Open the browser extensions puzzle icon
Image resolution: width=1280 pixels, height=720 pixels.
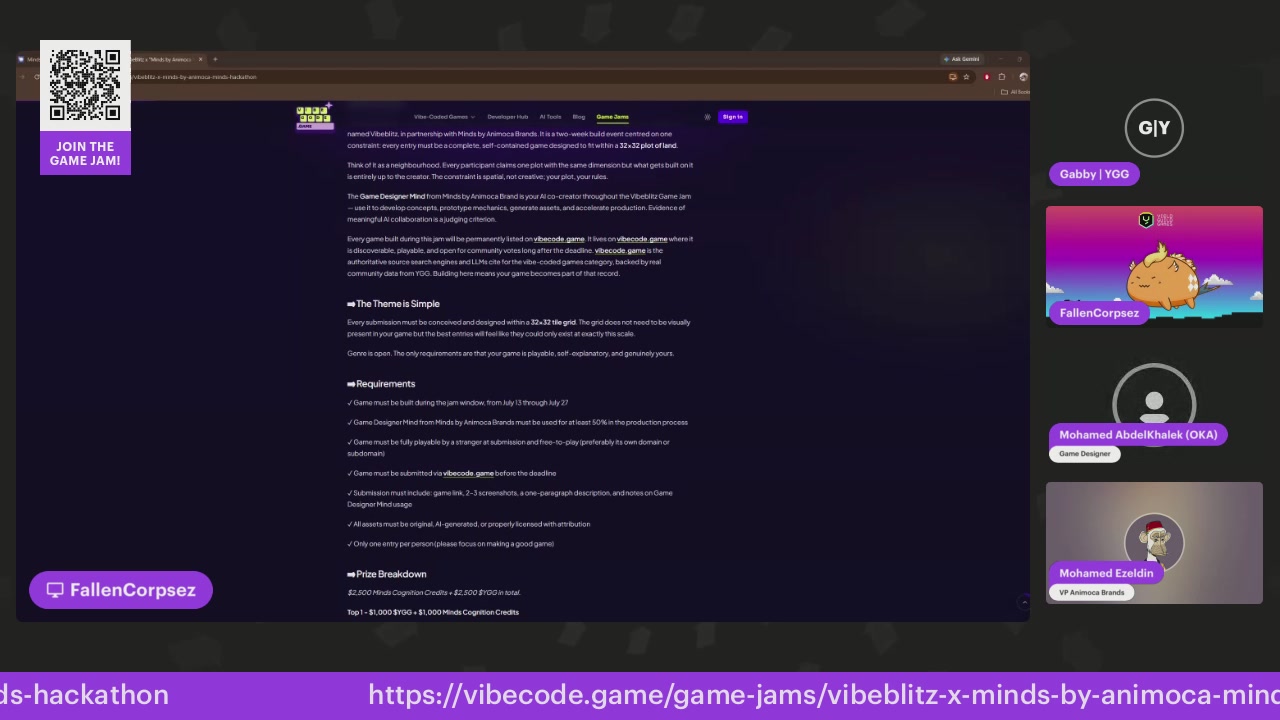tap(1001, 77)
